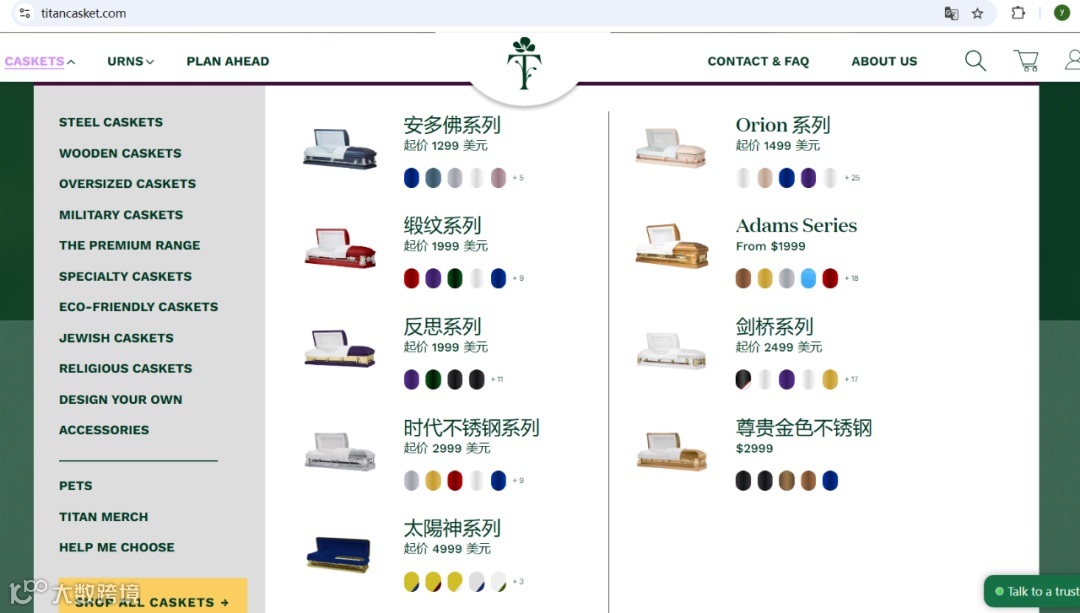Open ABOUT US page

(x=884, y=61)
